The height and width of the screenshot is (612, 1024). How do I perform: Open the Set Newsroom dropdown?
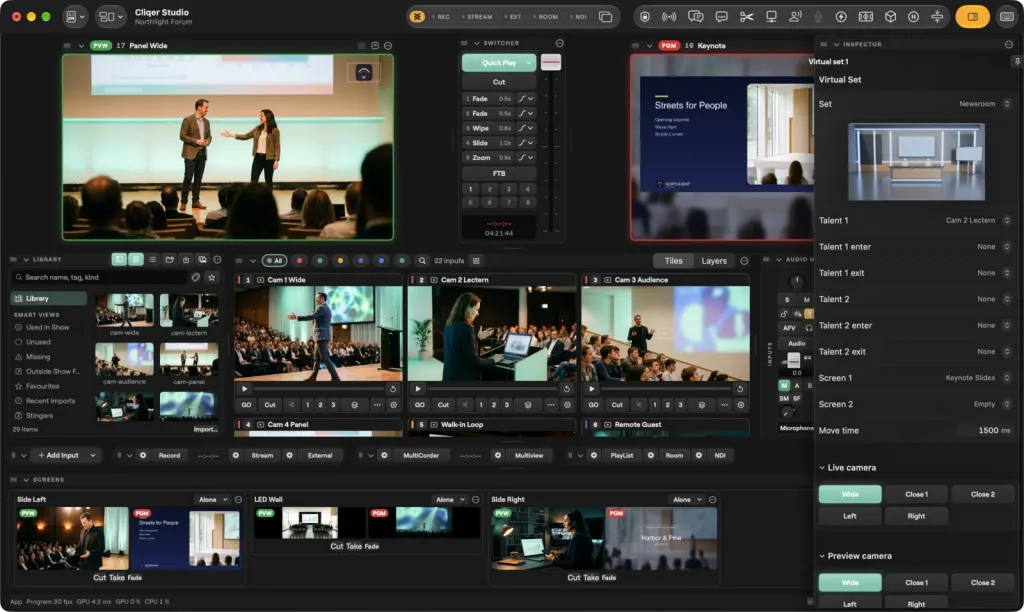pyautogui.click(x=985, y=104)
